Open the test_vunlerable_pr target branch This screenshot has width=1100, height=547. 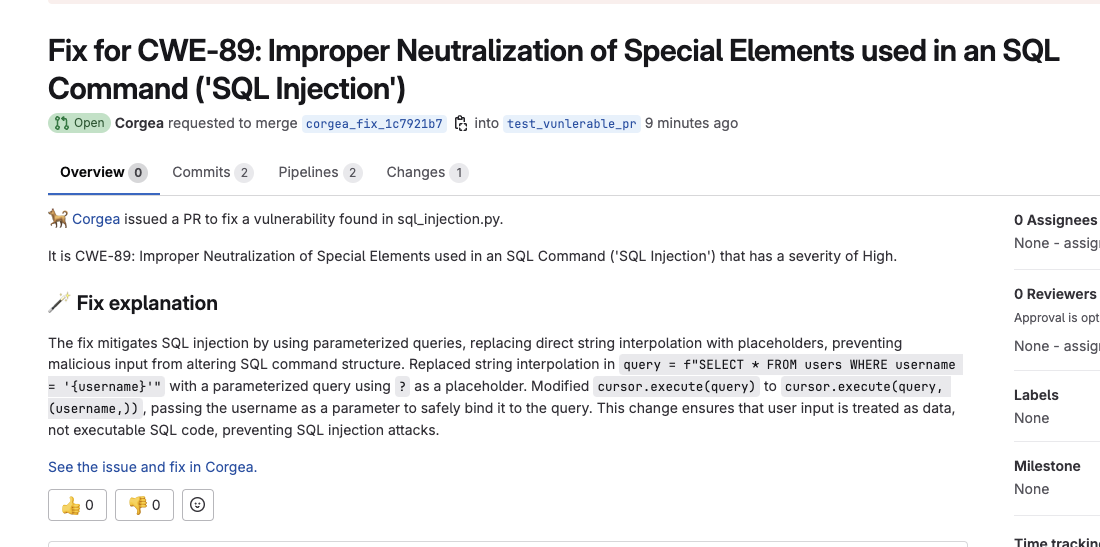coord(572,124)
